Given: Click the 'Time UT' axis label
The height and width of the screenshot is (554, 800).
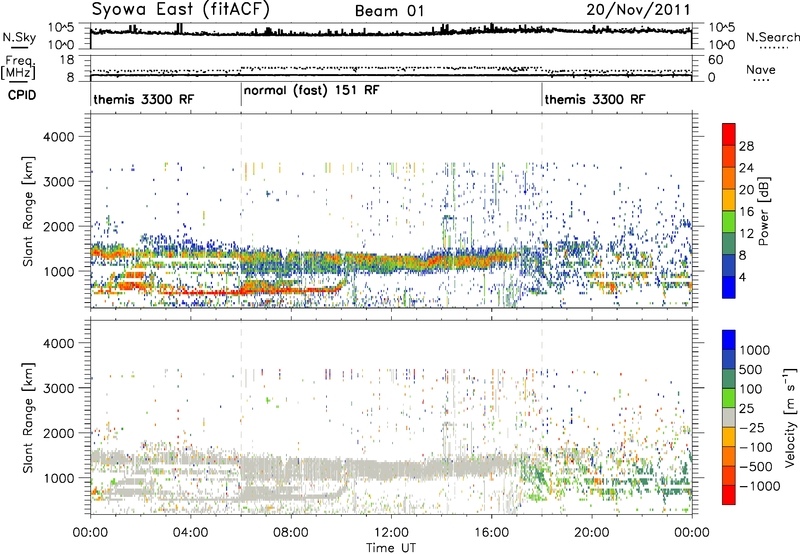Looking at the screenshot, I should (391, 548).
